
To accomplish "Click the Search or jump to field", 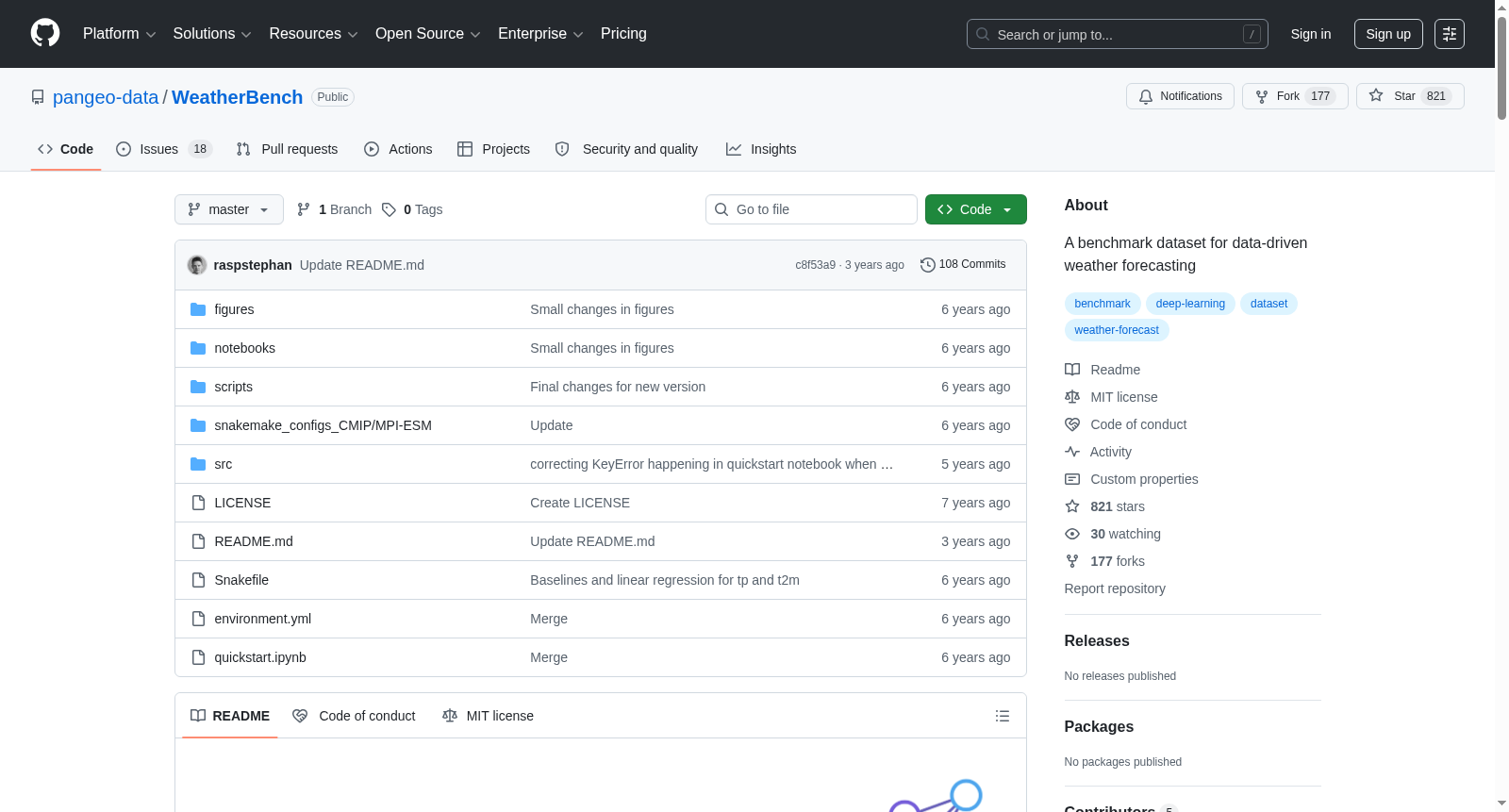I will pos(1118,34).
